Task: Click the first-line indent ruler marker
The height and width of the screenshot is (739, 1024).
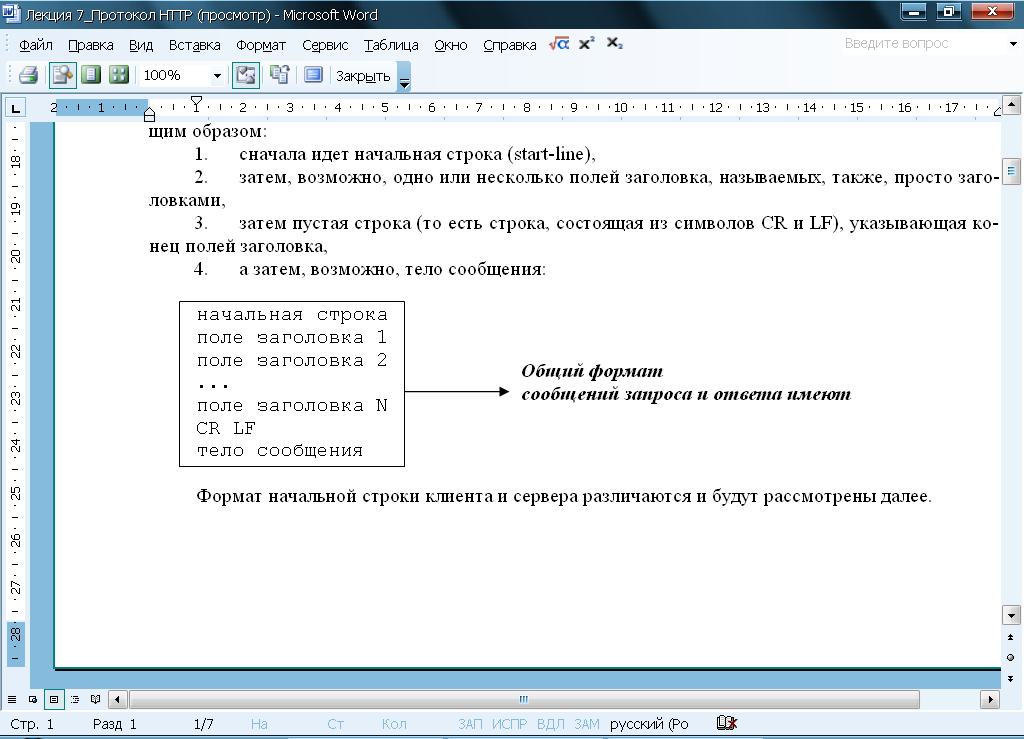Action: click(196, 102)
